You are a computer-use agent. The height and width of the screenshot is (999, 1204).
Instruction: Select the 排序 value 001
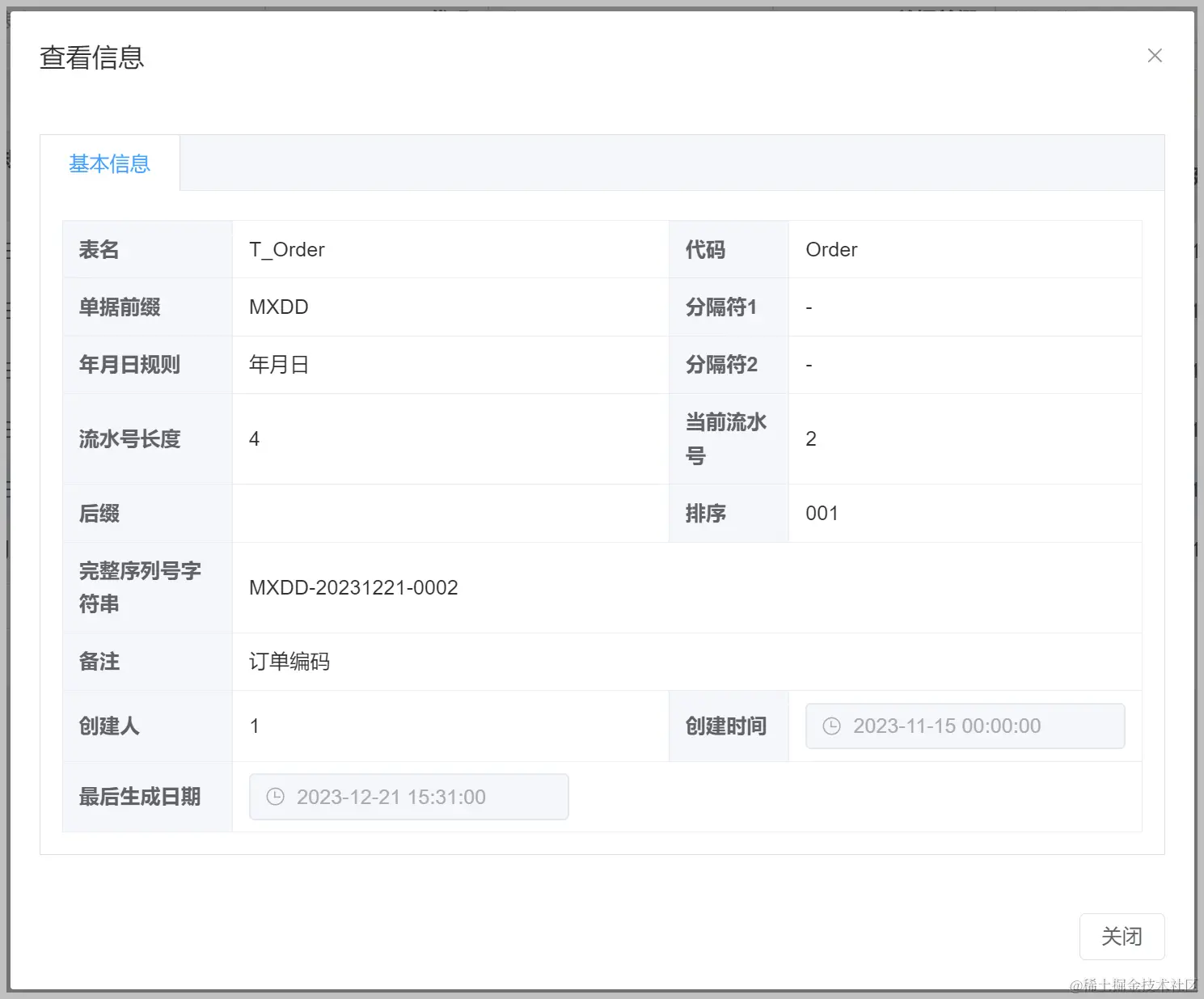[822, 514]
